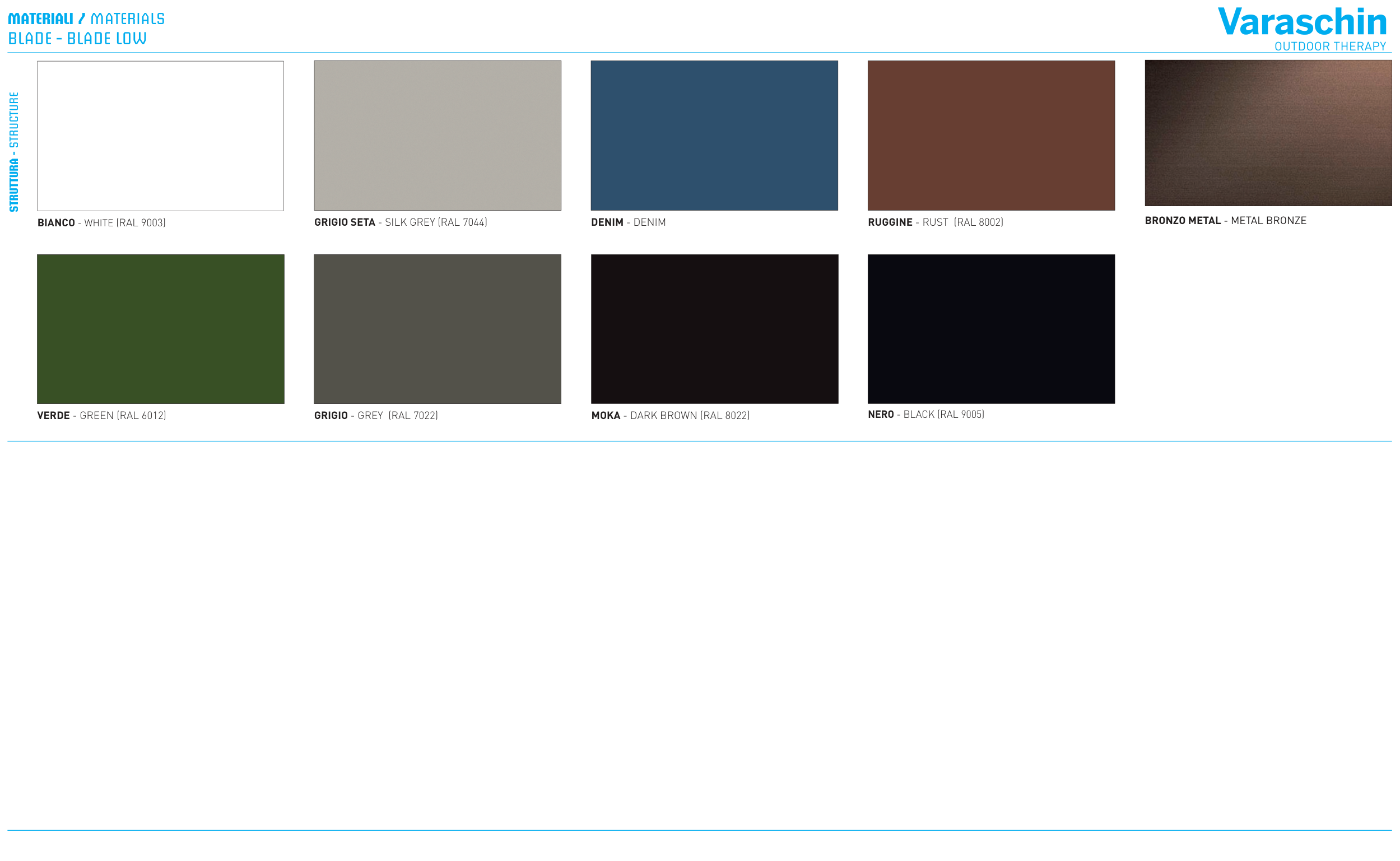This screenshot has width=1400, height=861.
Task: Pick the Grigio grey RAL 7022 swatch
Action: point(437,329)
